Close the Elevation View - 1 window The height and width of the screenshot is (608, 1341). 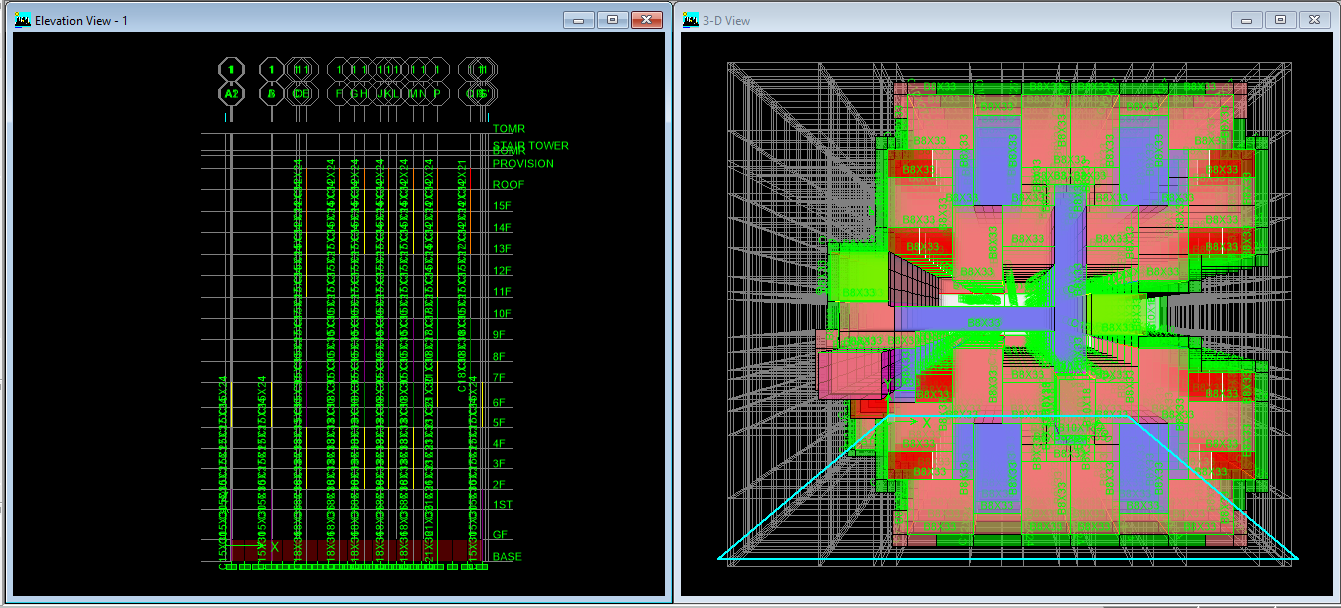(647, 20)
